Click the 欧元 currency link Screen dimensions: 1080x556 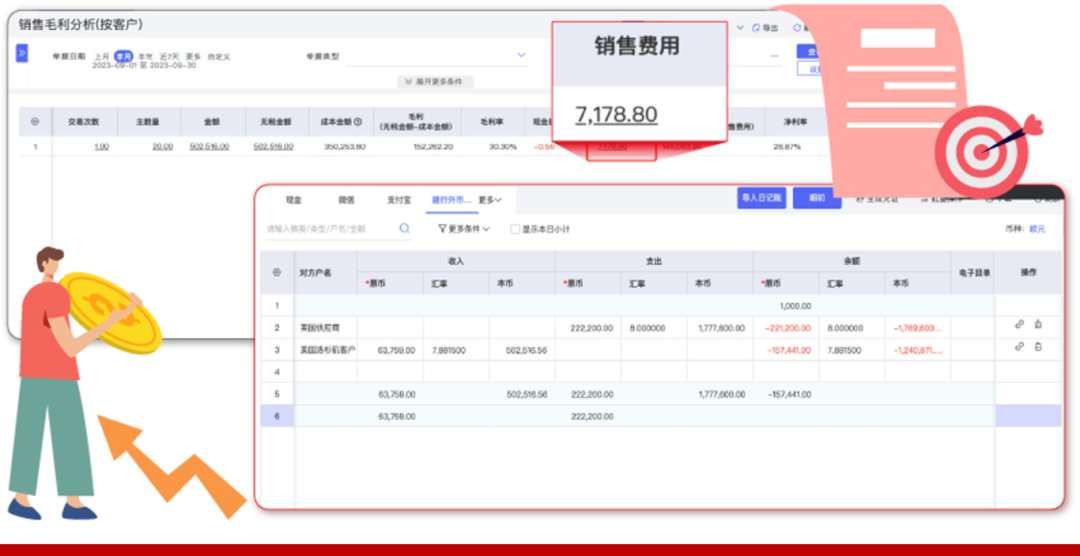(1037, 229)
